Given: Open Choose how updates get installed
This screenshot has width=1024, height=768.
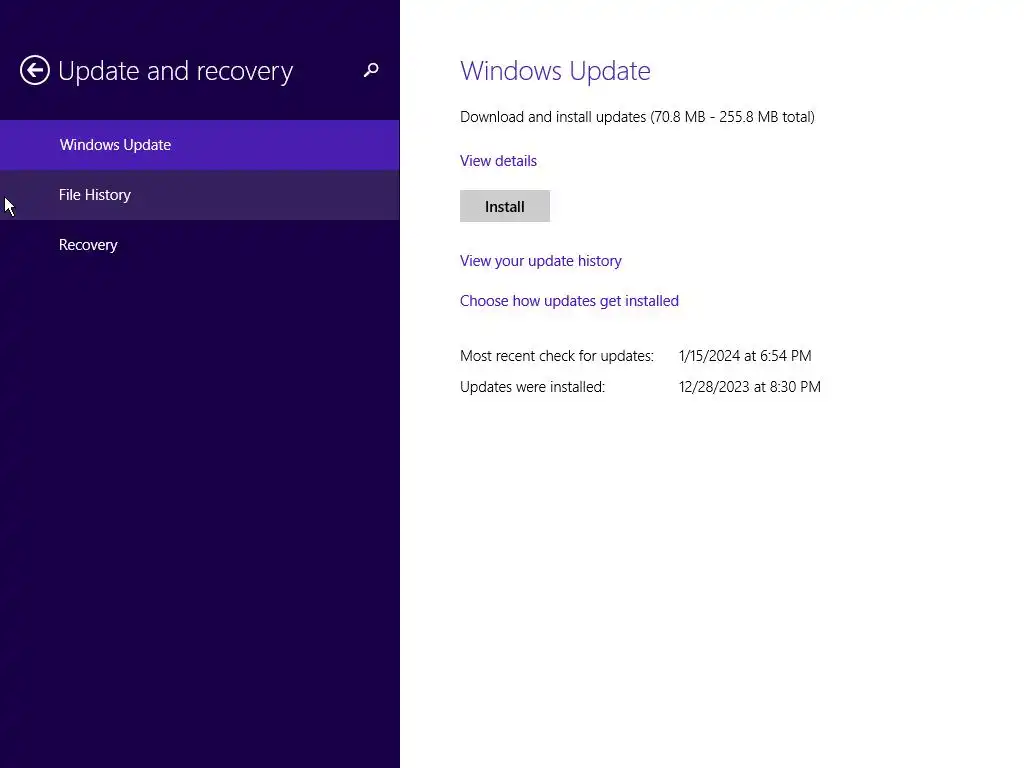Looking at the screenshot, I should tap(569, 300).
